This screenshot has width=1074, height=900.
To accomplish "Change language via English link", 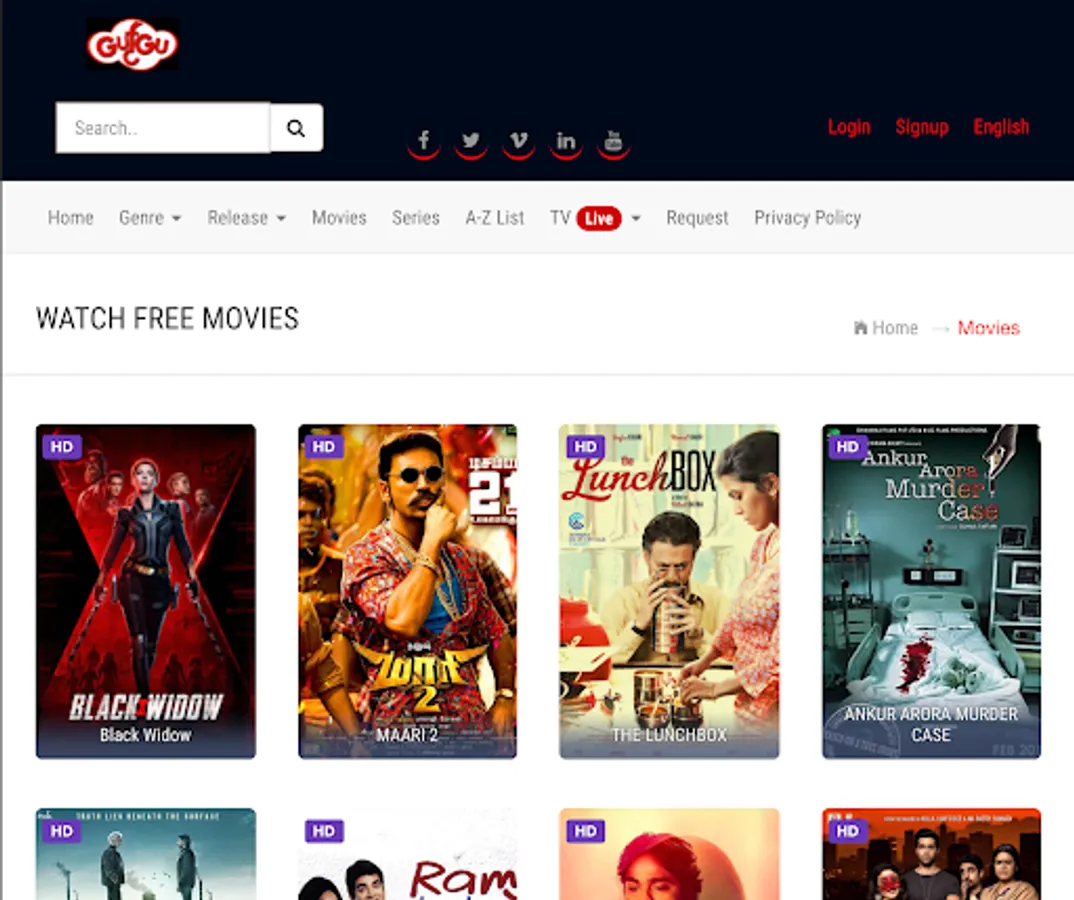I will pyautogui.click(x=1001, y=127).
